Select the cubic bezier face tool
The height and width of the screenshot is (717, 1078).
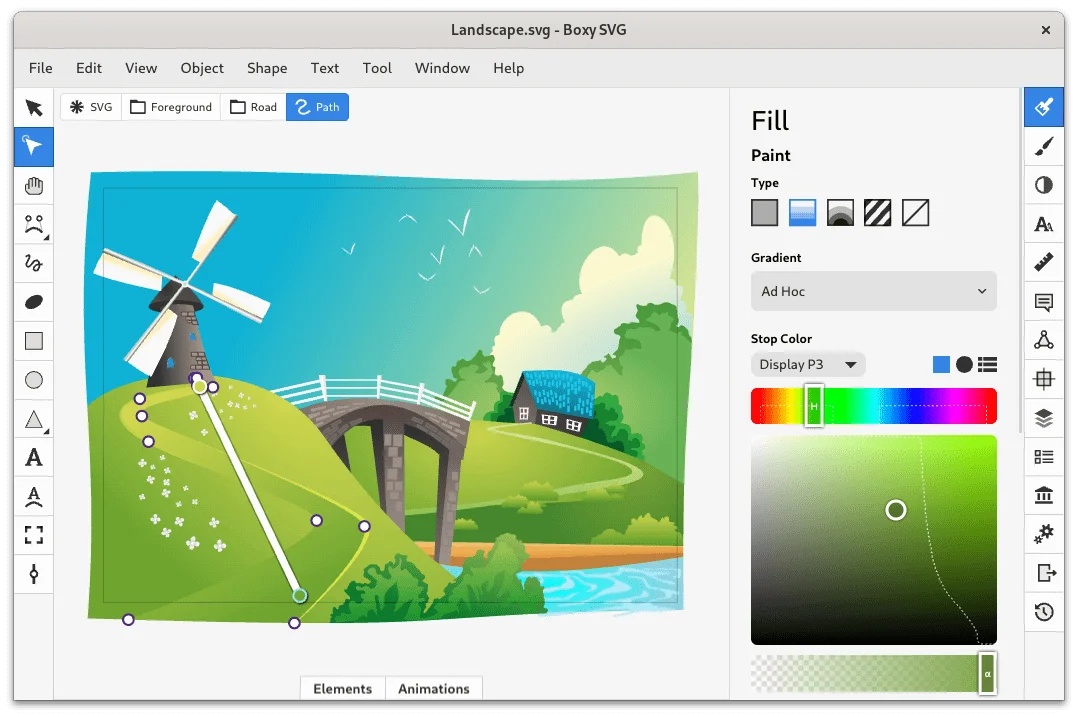pyautogui.click(x=34, y=224)
